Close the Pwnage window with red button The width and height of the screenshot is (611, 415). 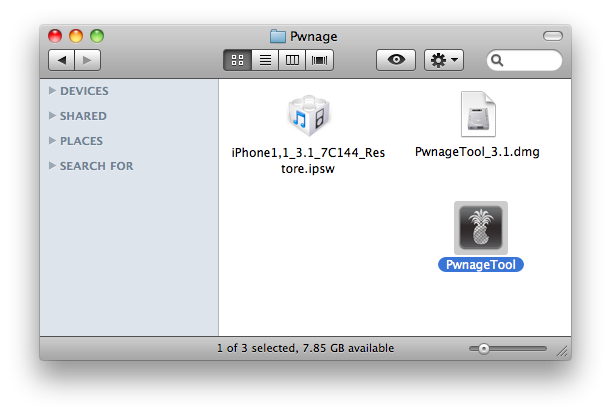pyautogui.click(x=55, y=36)
